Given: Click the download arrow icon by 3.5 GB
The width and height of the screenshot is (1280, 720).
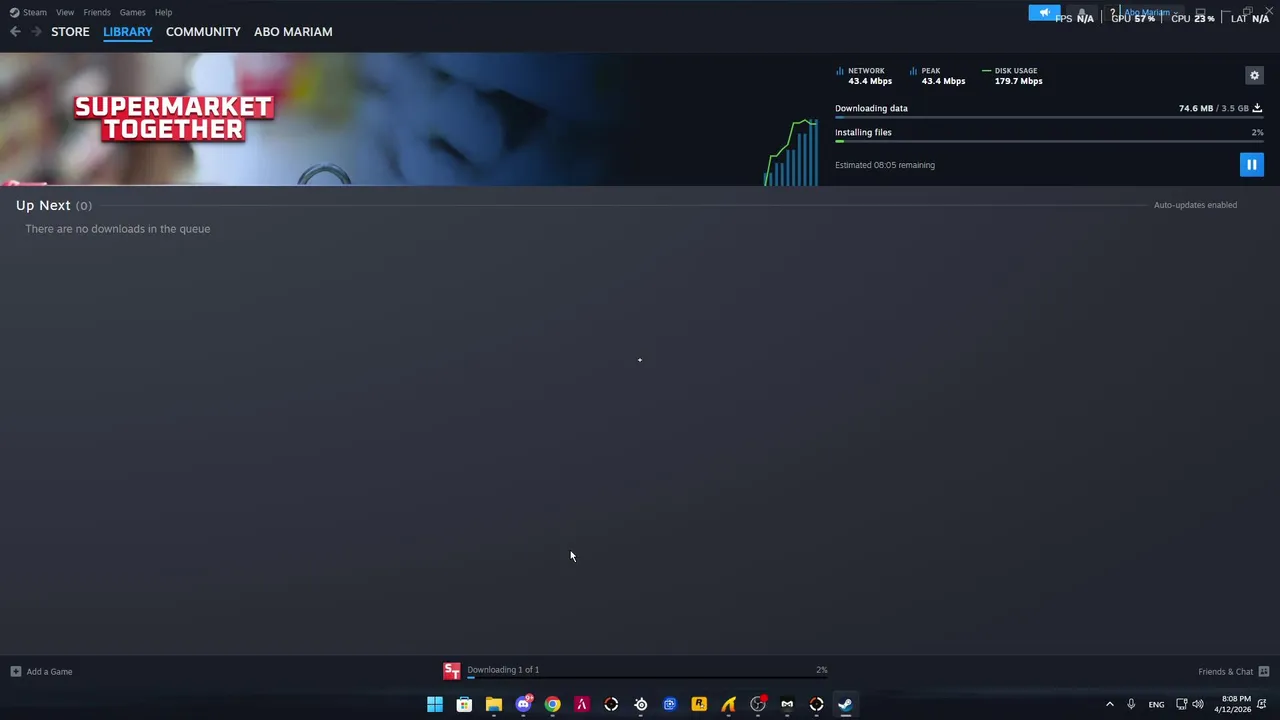Looking at the screenshot, I should [1257, 108].
